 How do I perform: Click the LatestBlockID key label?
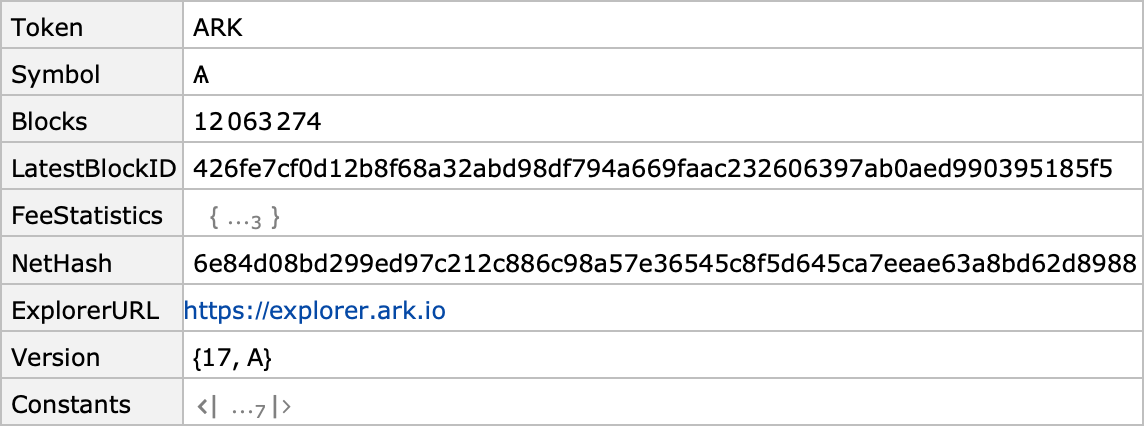pos(94,169)
